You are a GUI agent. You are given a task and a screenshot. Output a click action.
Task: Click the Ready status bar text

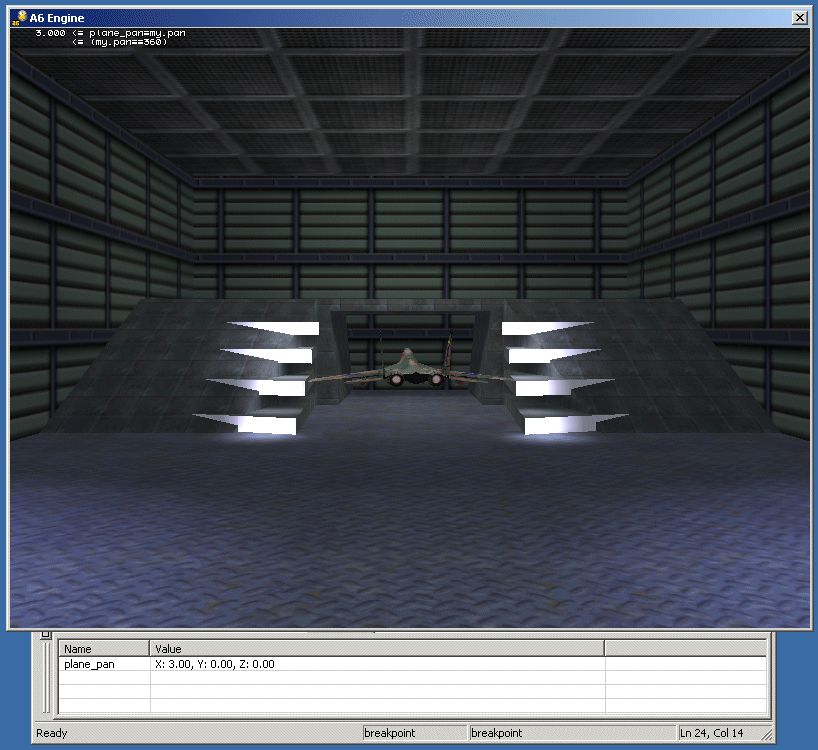click(x=52, y=734)
